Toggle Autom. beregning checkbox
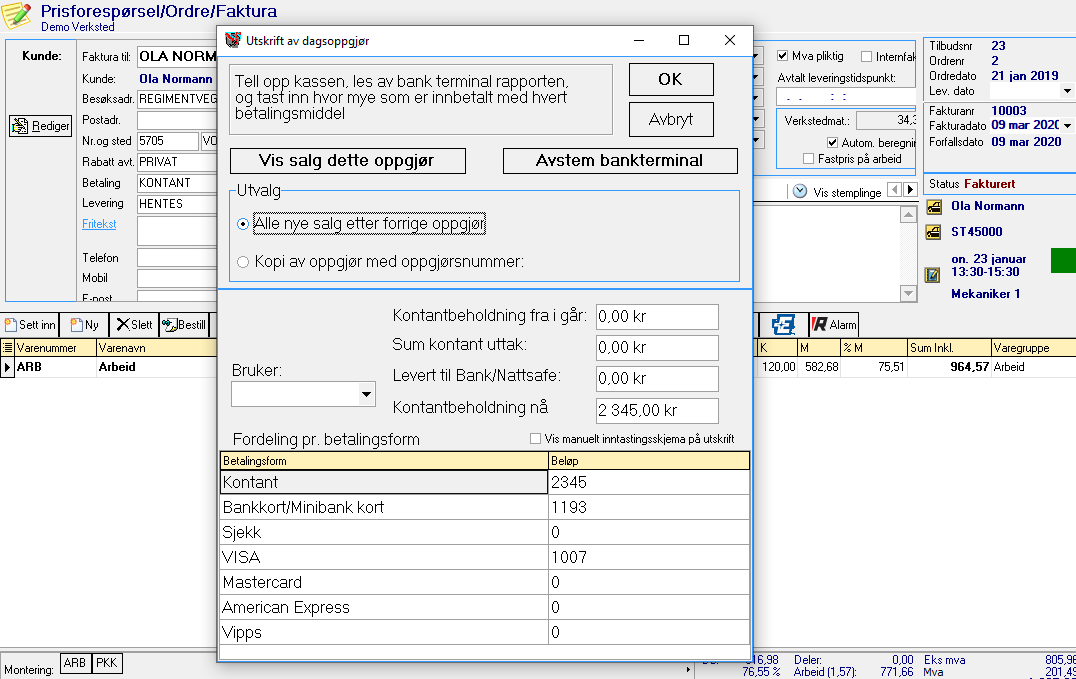 click(832, 143)
